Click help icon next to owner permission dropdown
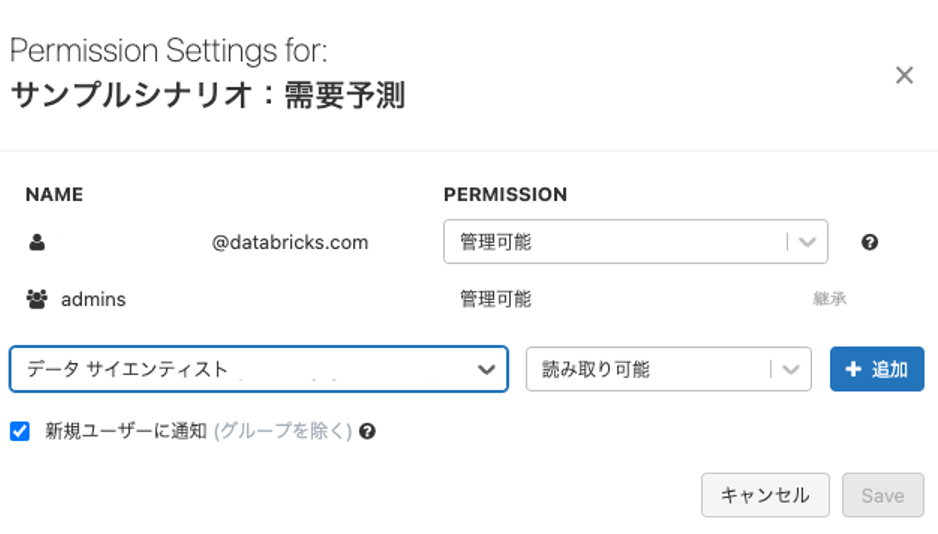The image size is (938, 534). click(869, 242)
